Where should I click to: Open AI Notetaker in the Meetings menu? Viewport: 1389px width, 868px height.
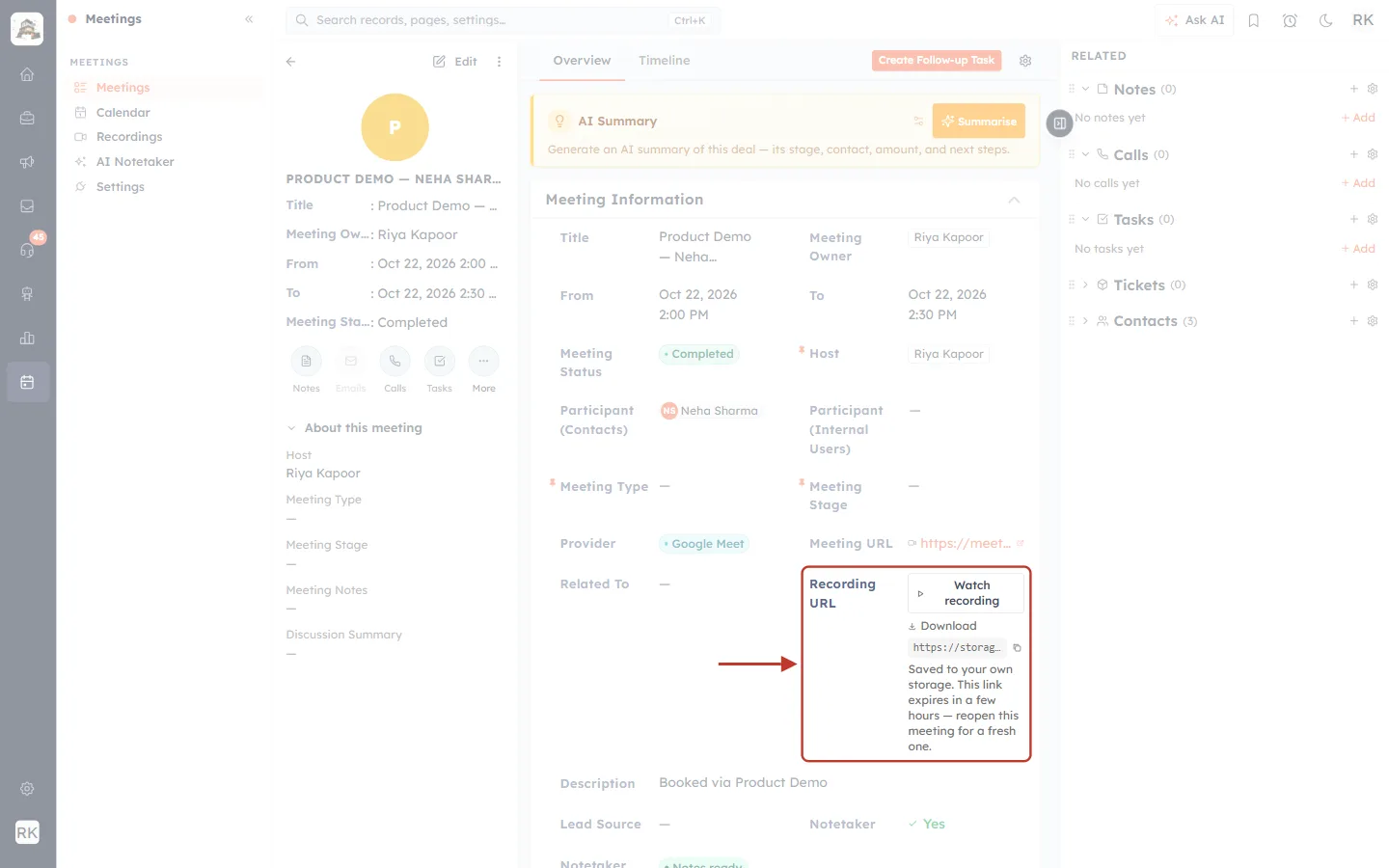pos(135,162)
